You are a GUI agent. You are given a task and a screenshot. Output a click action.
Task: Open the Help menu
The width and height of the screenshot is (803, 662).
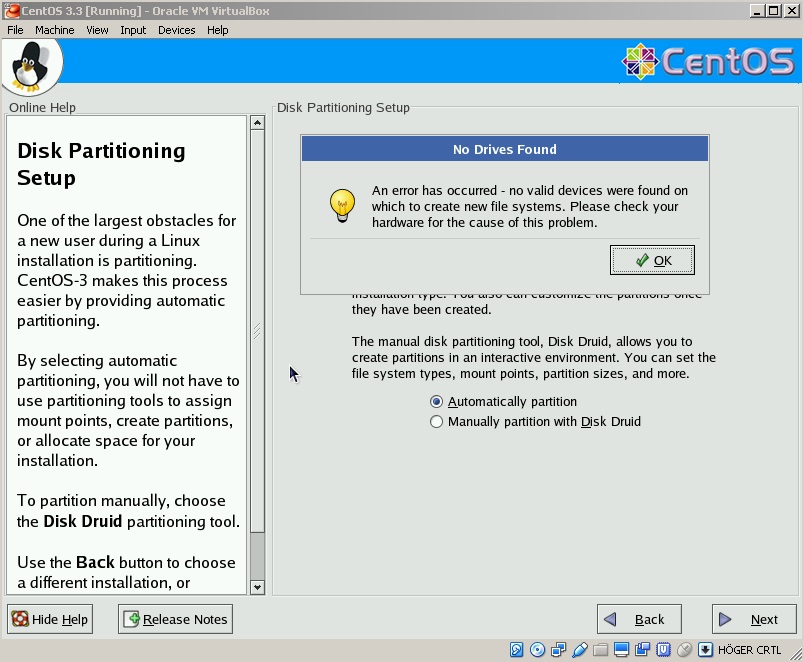(x=218, y=30)
